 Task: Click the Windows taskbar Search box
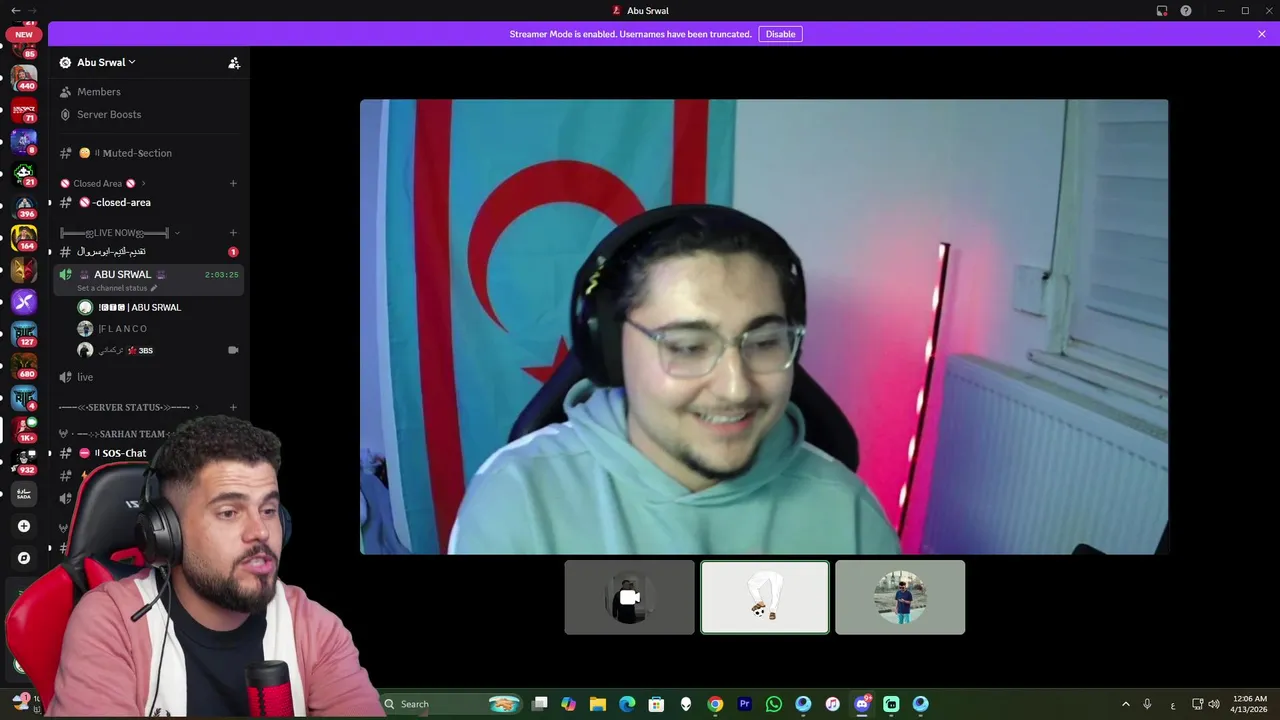point(452,704)
